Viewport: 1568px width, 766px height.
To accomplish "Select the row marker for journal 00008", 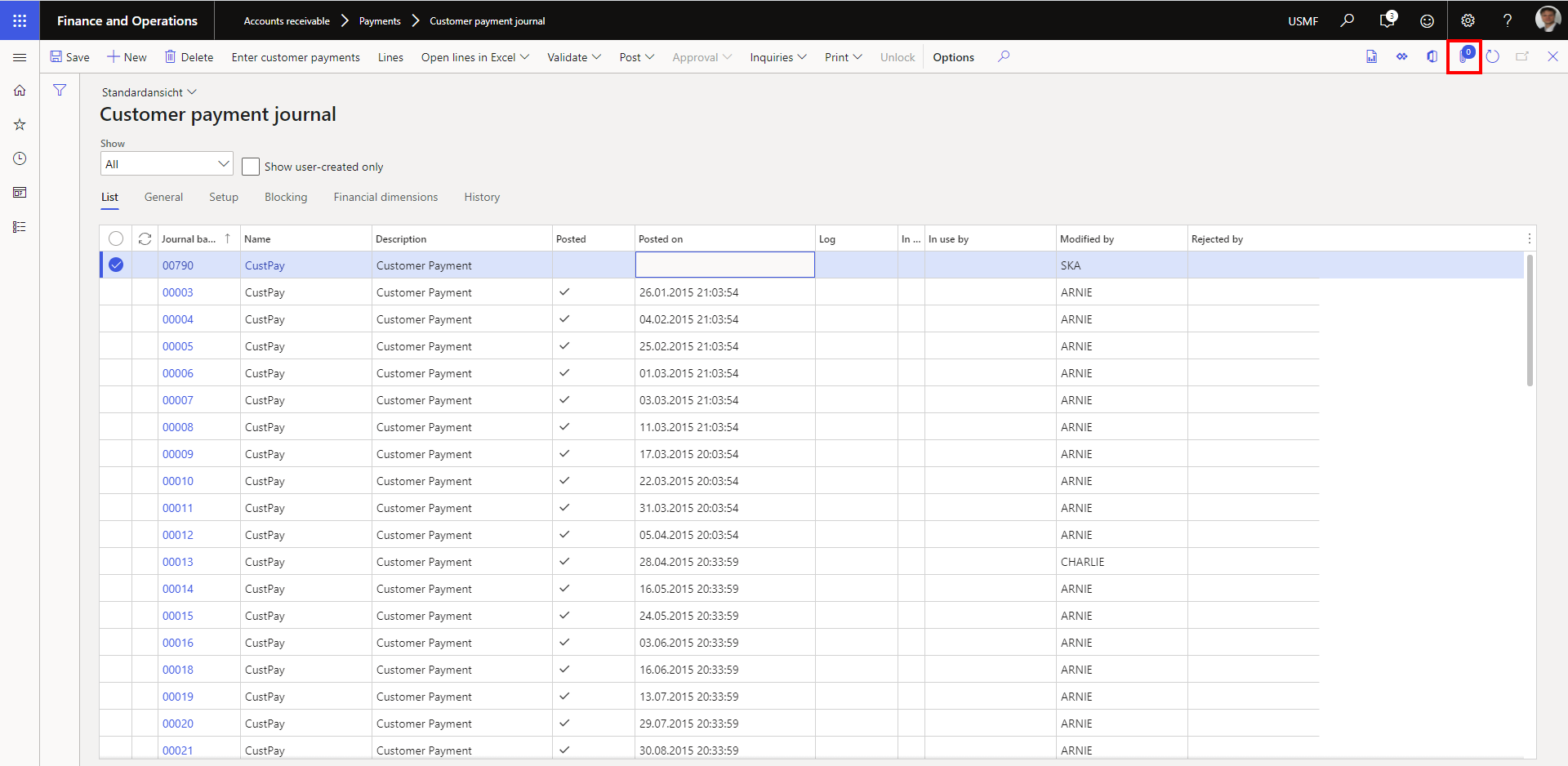I will coord(116,427).
